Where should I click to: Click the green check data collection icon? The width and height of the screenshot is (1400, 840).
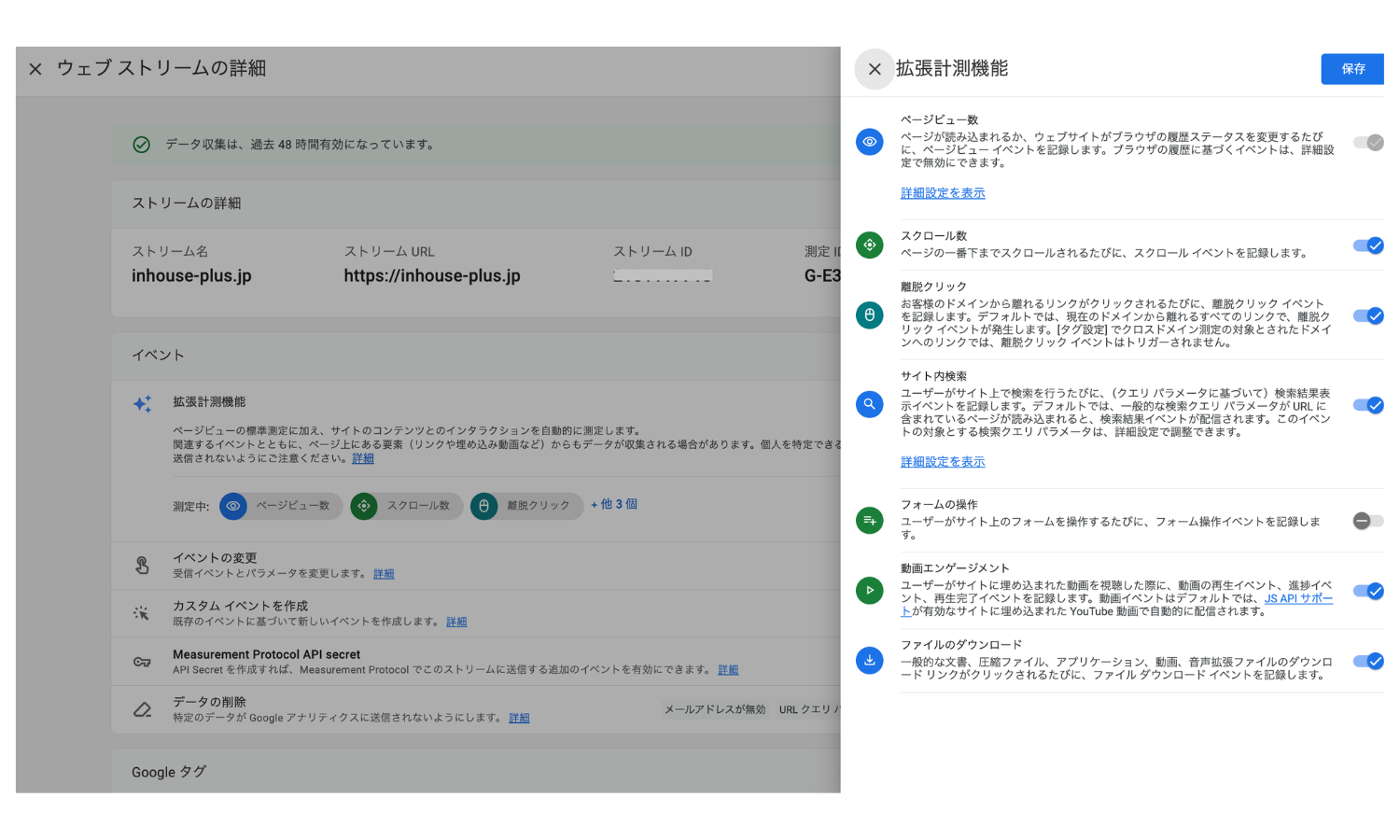[x=142, y=145]
